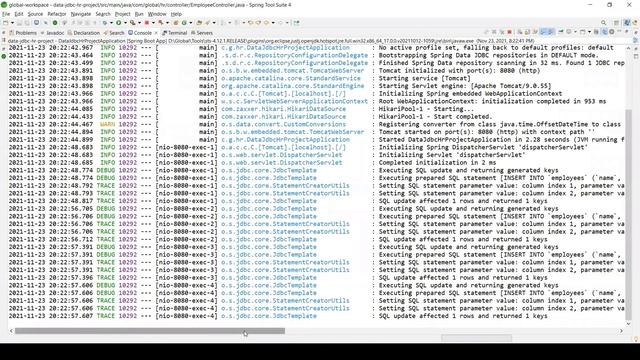Click the green round Boot icon in the main toolbar

click(x=55, y=23)
